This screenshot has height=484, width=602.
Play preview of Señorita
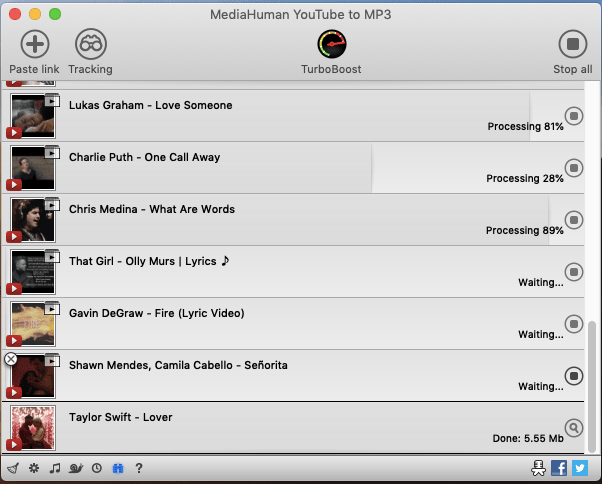14,393
